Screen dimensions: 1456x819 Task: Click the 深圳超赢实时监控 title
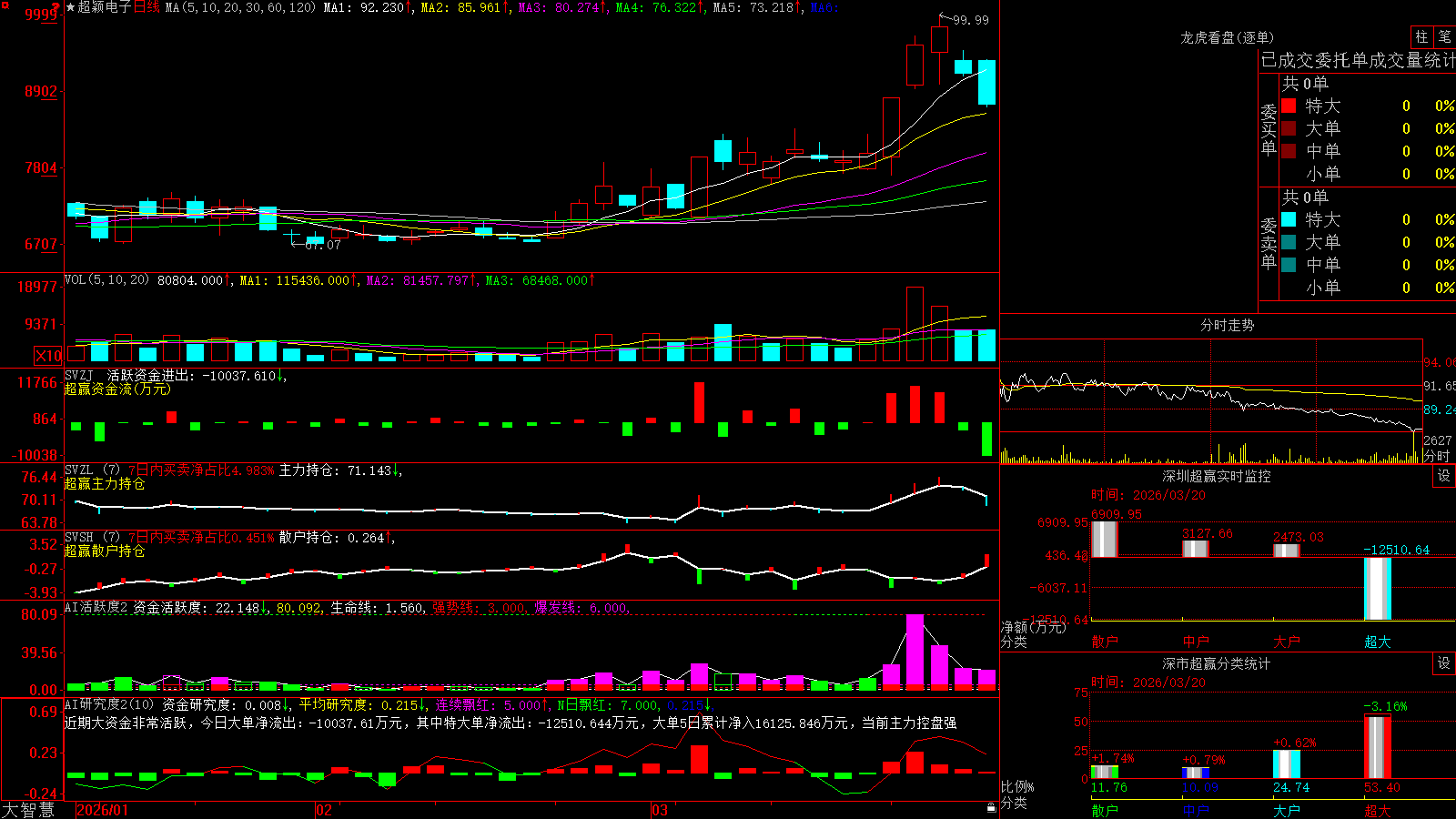click(1217, 476)
